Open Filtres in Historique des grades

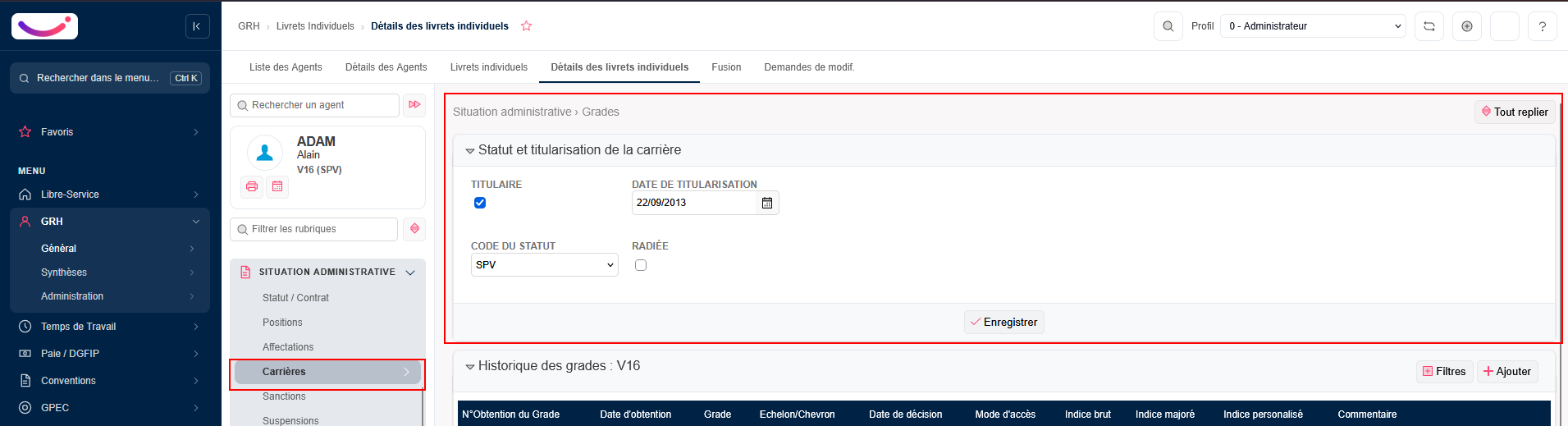pyautogui.click(x=1445, y=372)
